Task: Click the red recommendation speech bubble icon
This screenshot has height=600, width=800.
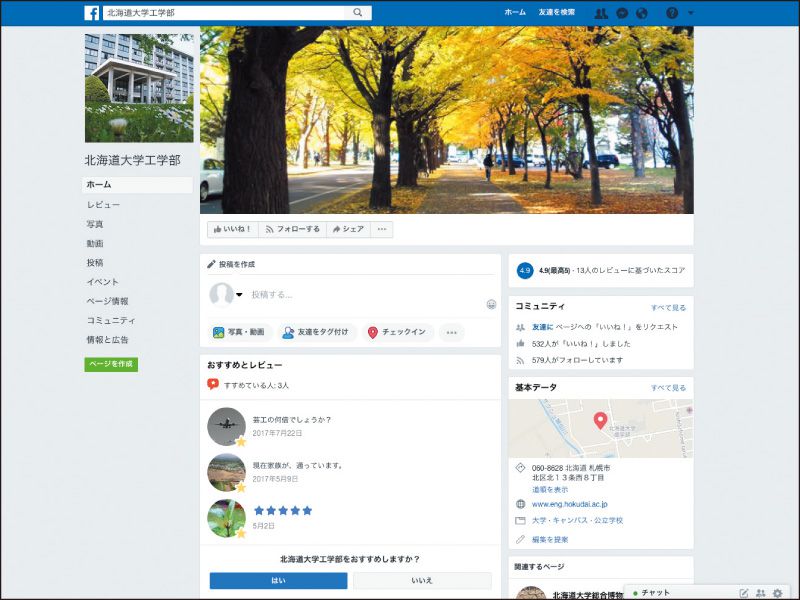Action: point(213,384)
